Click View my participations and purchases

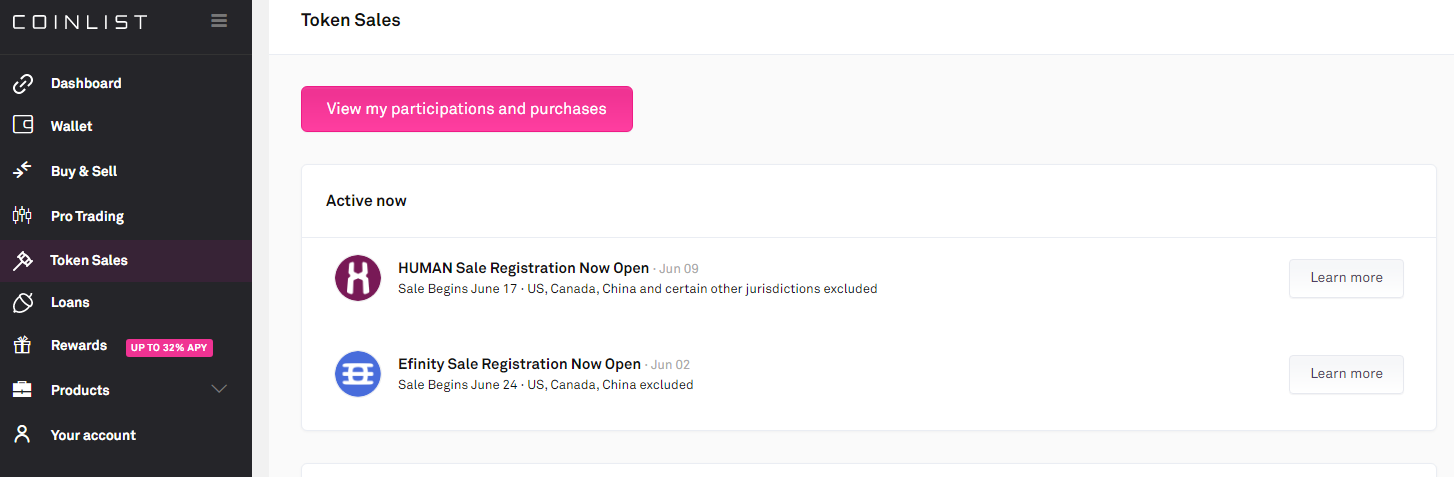467,109
